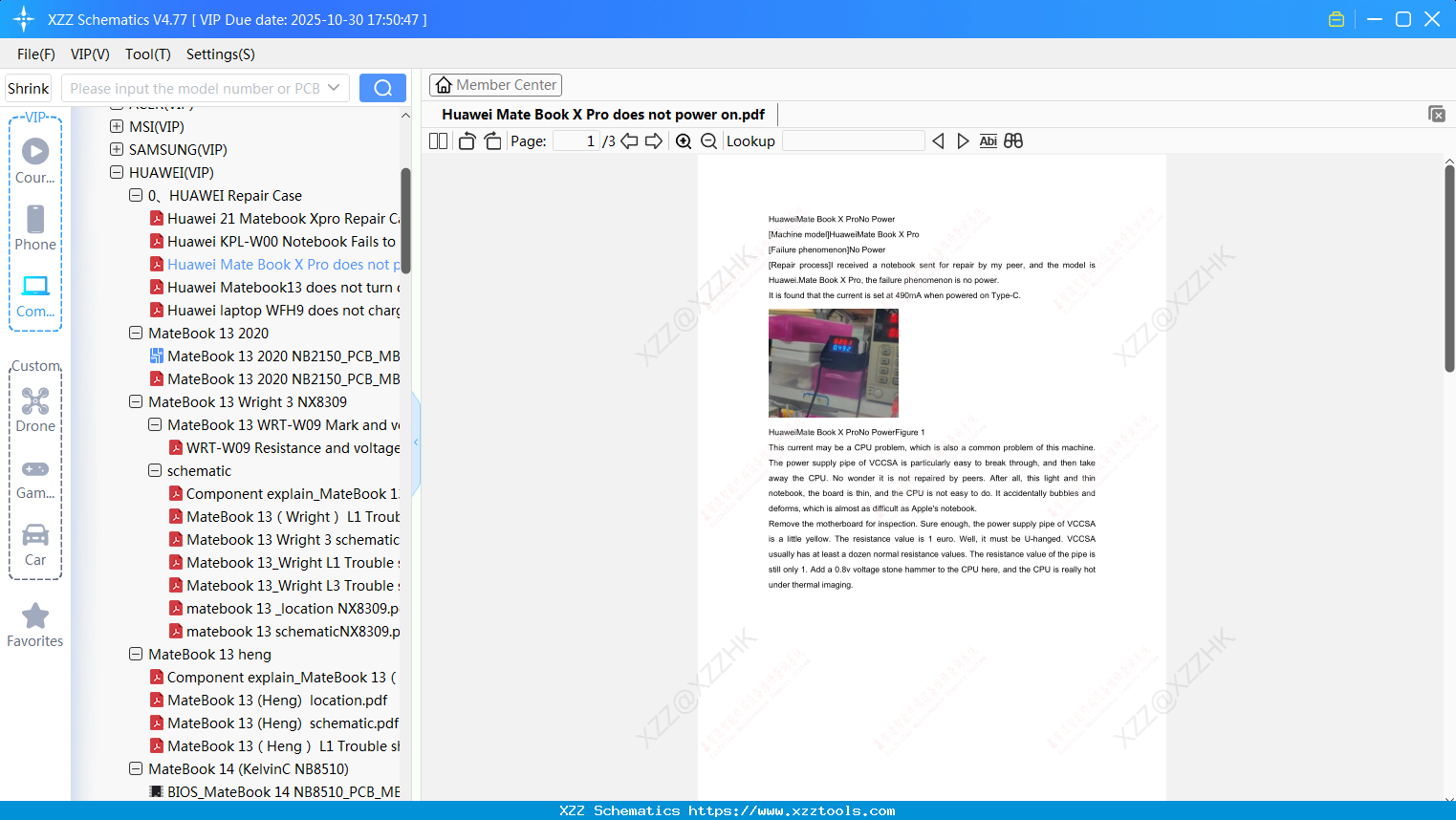The width and height of the screenshot is (1456, 820).
Task: Click the XZZ Schematics app logo
Action: (x=24, y=19)
